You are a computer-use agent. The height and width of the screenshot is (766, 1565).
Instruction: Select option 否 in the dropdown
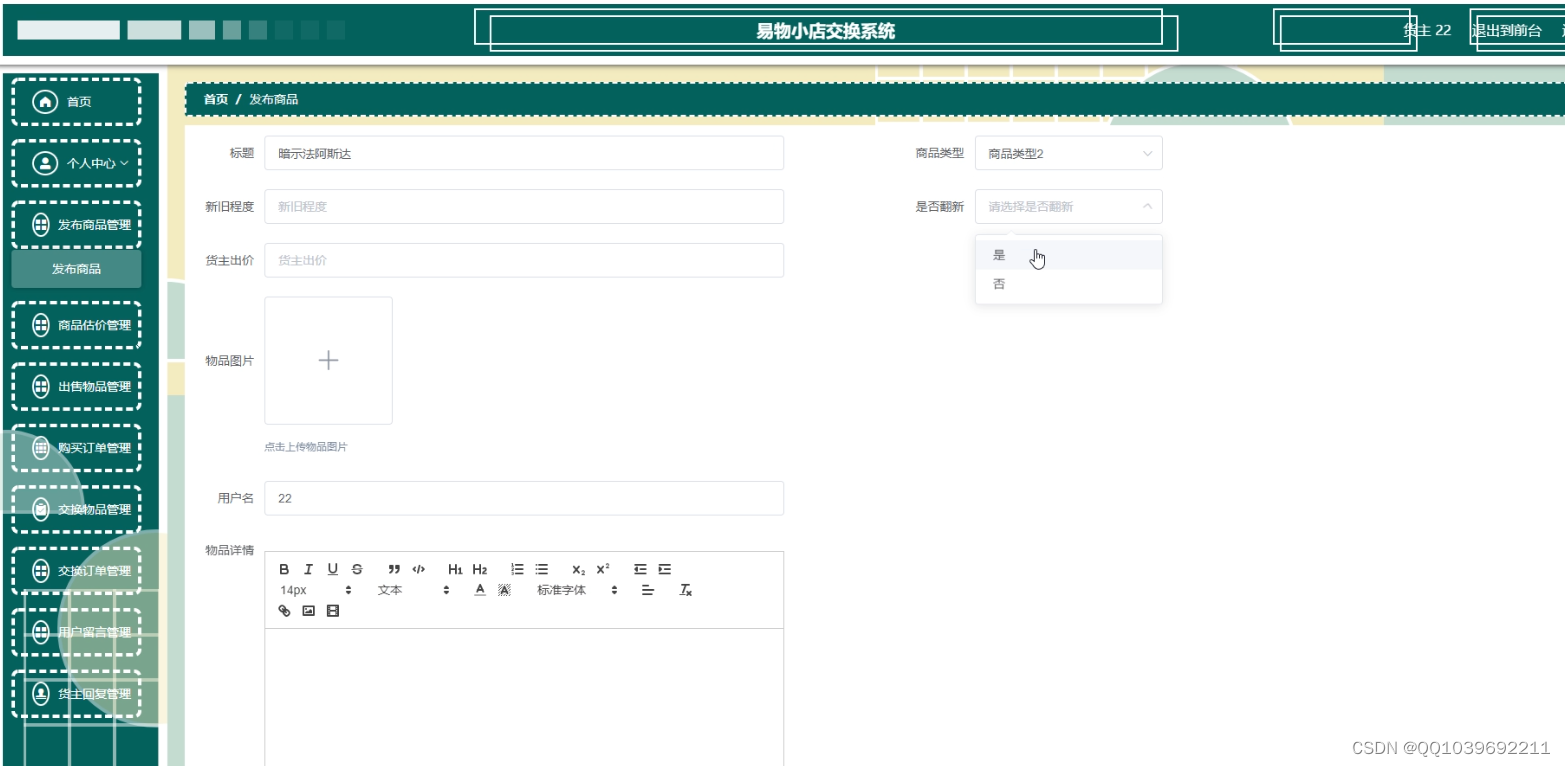coord(1068,284)
